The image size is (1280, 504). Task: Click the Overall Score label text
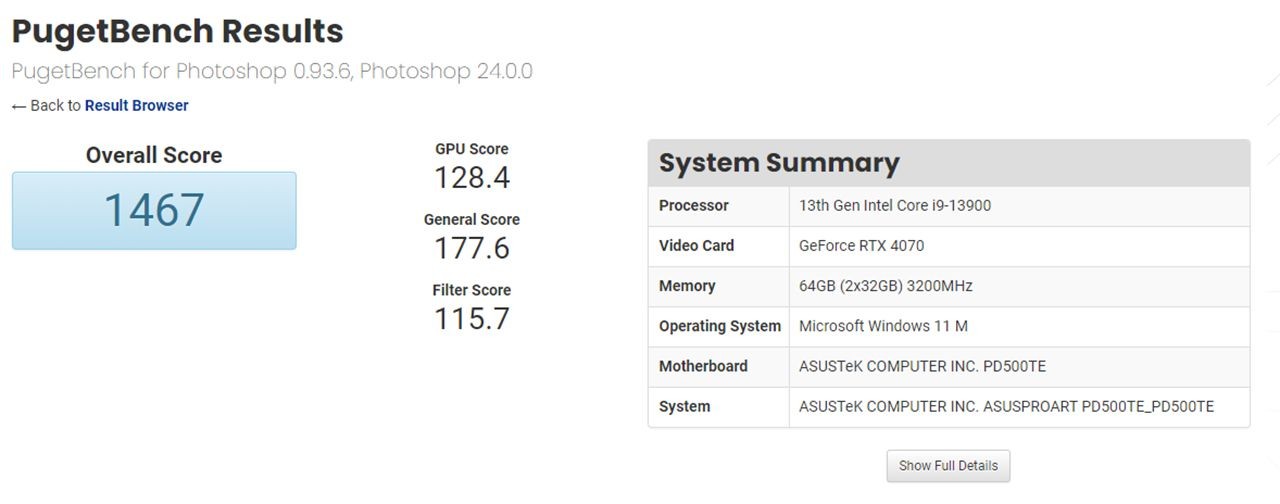pos(154,155)
